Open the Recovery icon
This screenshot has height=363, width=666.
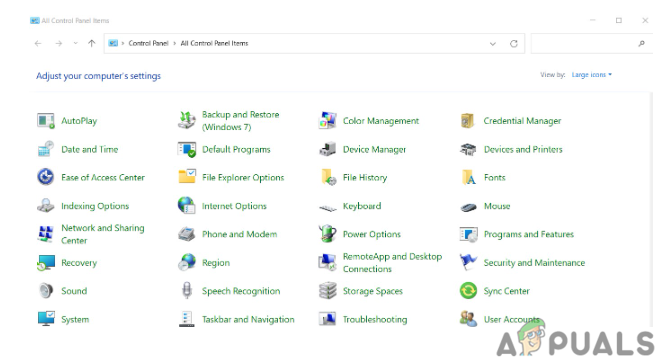coord(45,263)
